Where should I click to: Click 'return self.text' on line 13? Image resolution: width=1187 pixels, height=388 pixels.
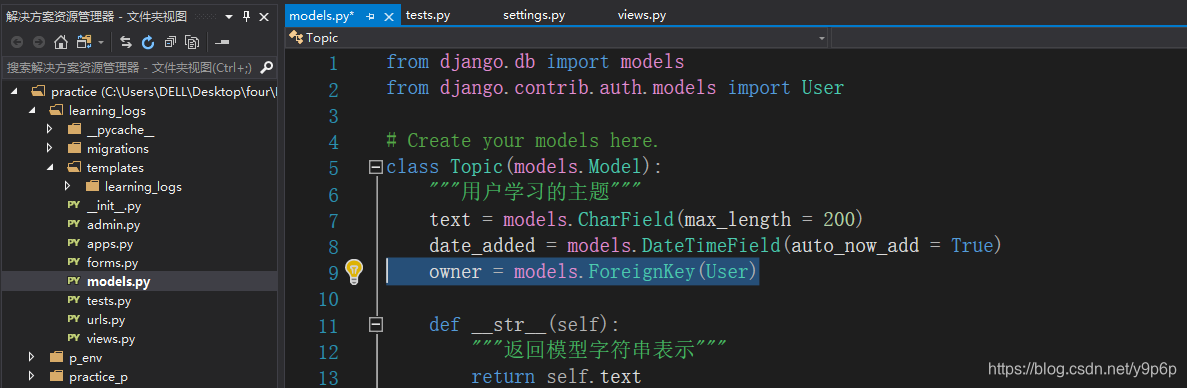click(x=556, y=376)
